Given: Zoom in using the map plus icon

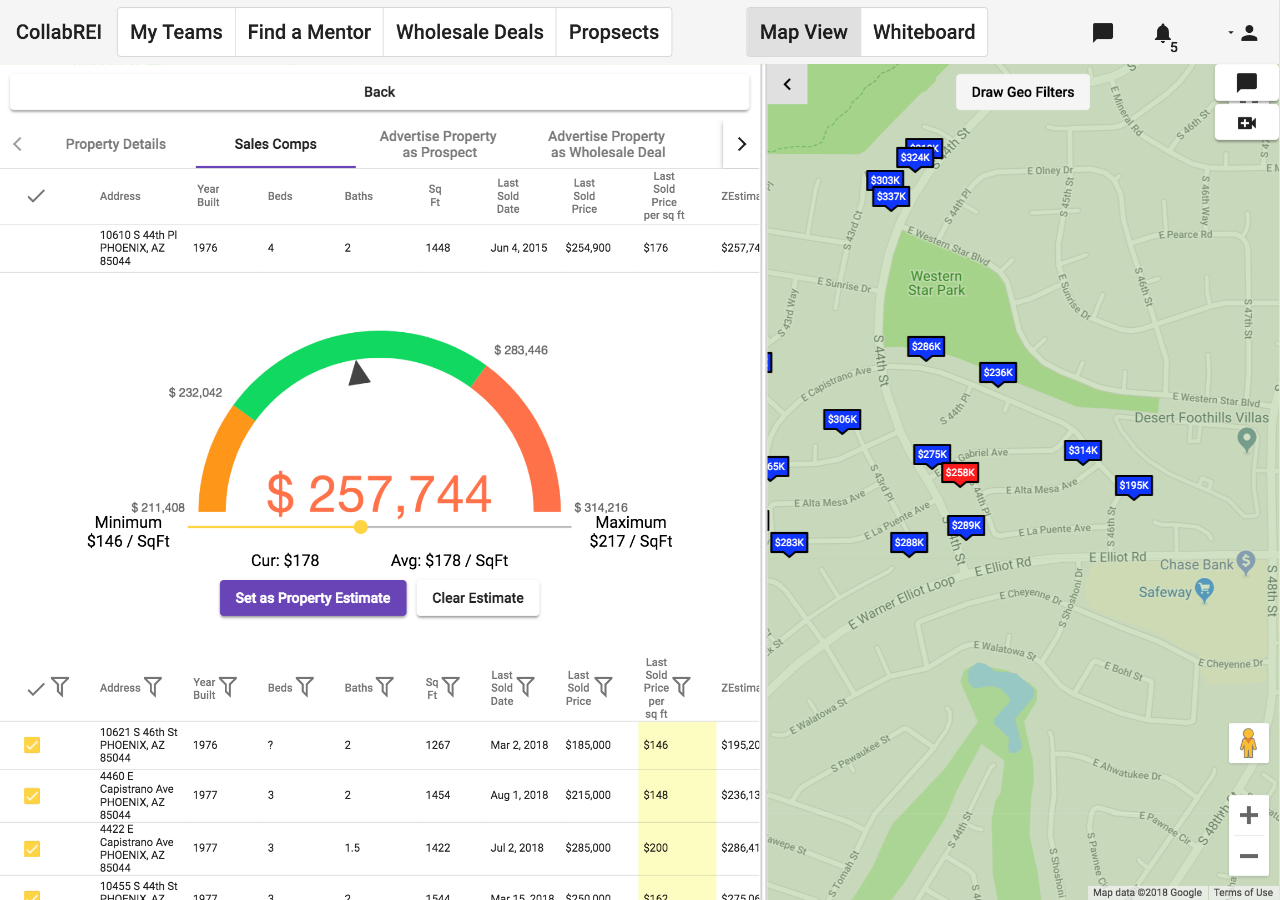Looking at the screenshot, I should (x=1249, y=815).
